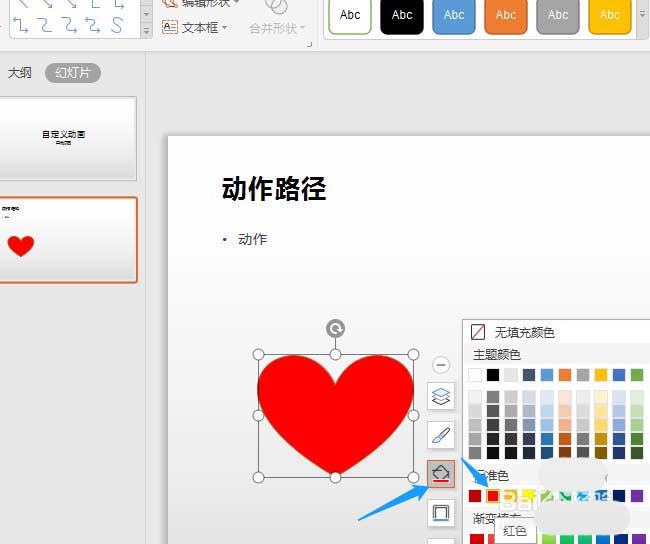Pick the white theme color swatch
Image resolution: width=650 pixels, height=544 pixels.
coord(475,375)
